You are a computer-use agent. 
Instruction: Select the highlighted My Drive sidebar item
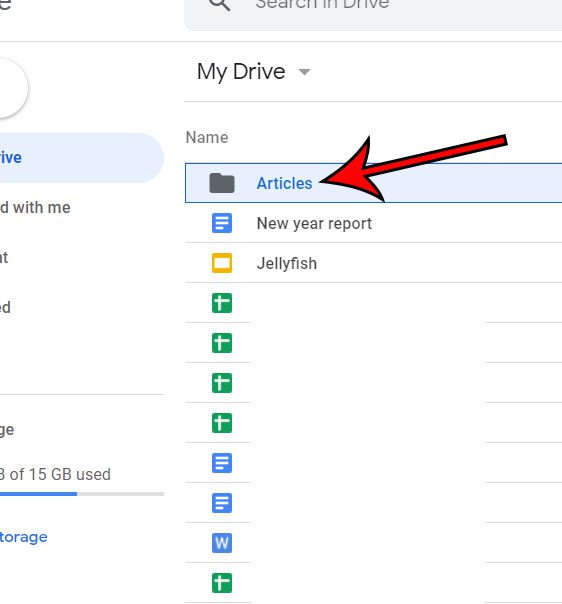82,158
